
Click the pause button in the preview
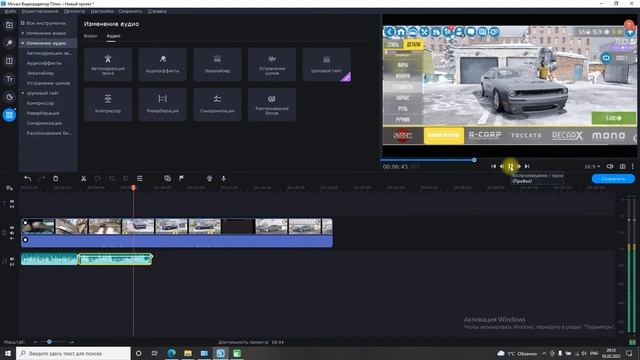click(x=510, y=166)
